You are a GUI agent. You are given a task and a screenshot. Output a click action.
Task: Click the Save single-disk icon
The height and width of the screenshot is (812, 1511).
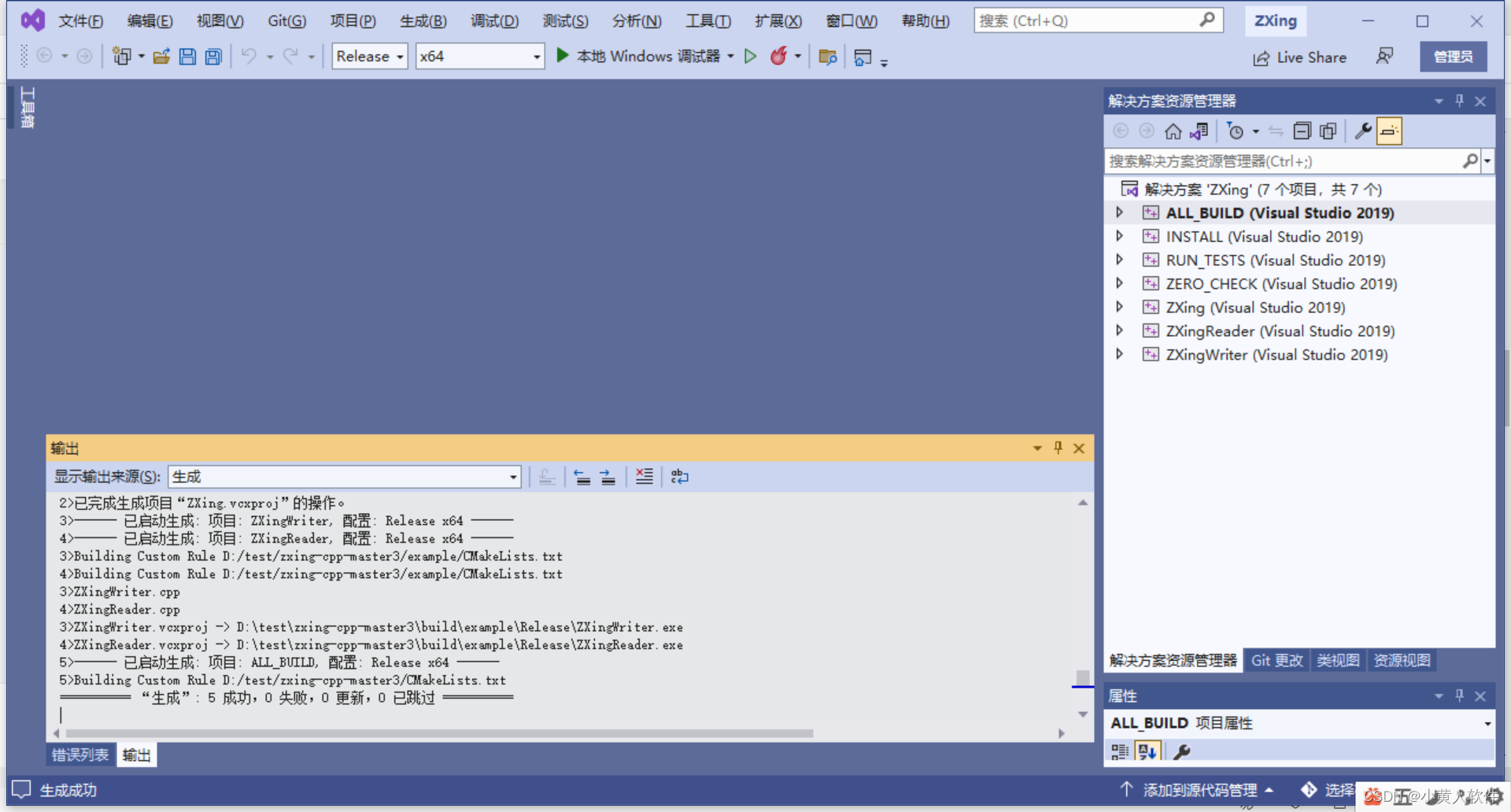click(x=187, y=56)
